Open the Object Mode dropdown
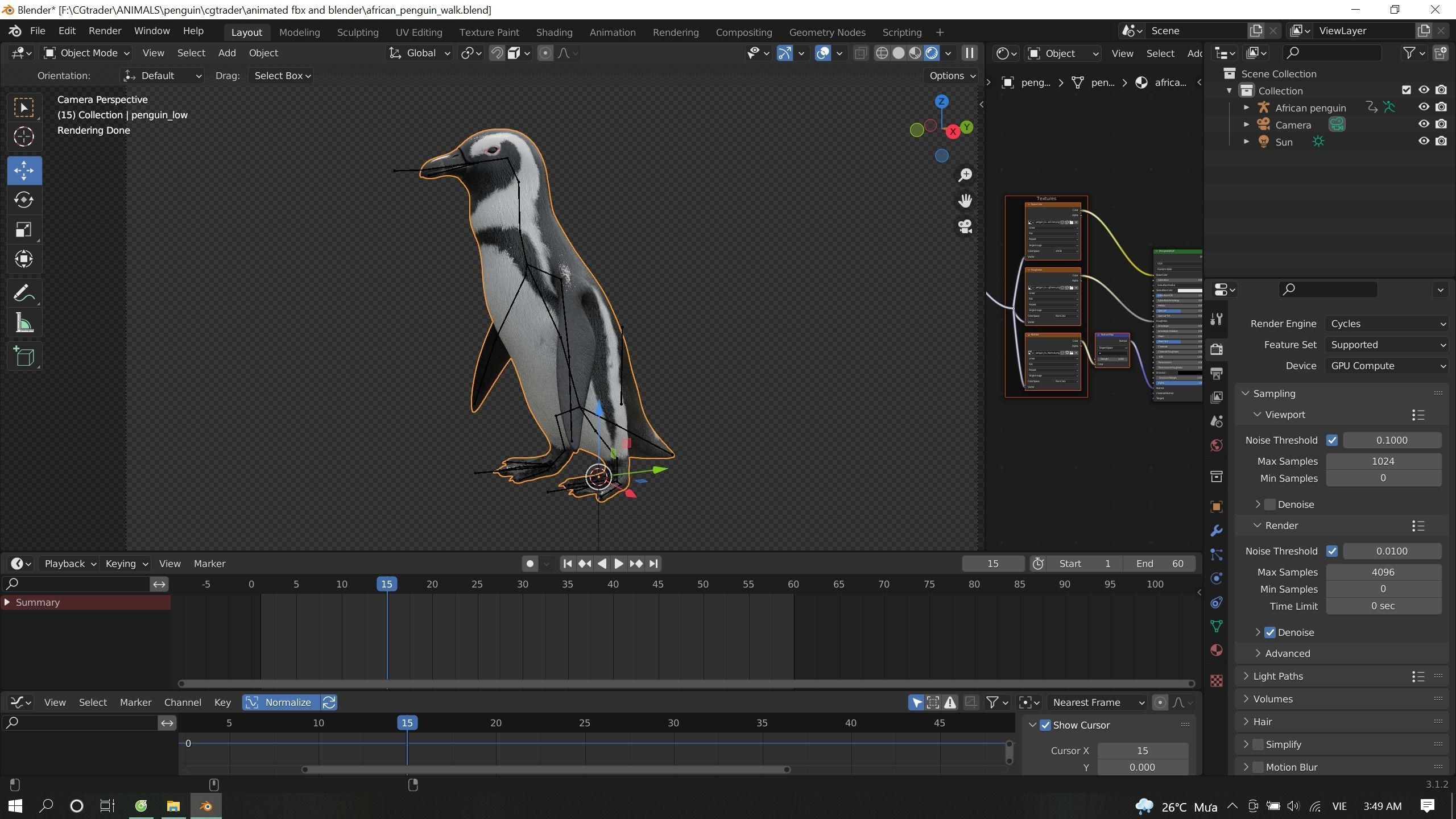The width and height of the screenshot is (1456, 819). (x=86, y=53)
